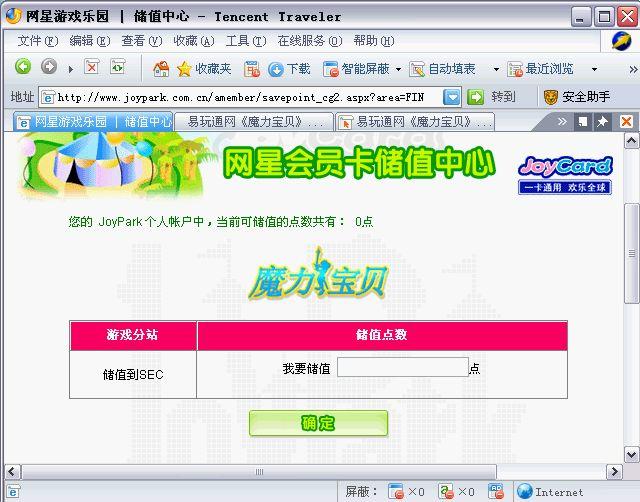Open the 下载 download manager
The height and width of the screenshot is (502, 640).
[x=289, y=69]
